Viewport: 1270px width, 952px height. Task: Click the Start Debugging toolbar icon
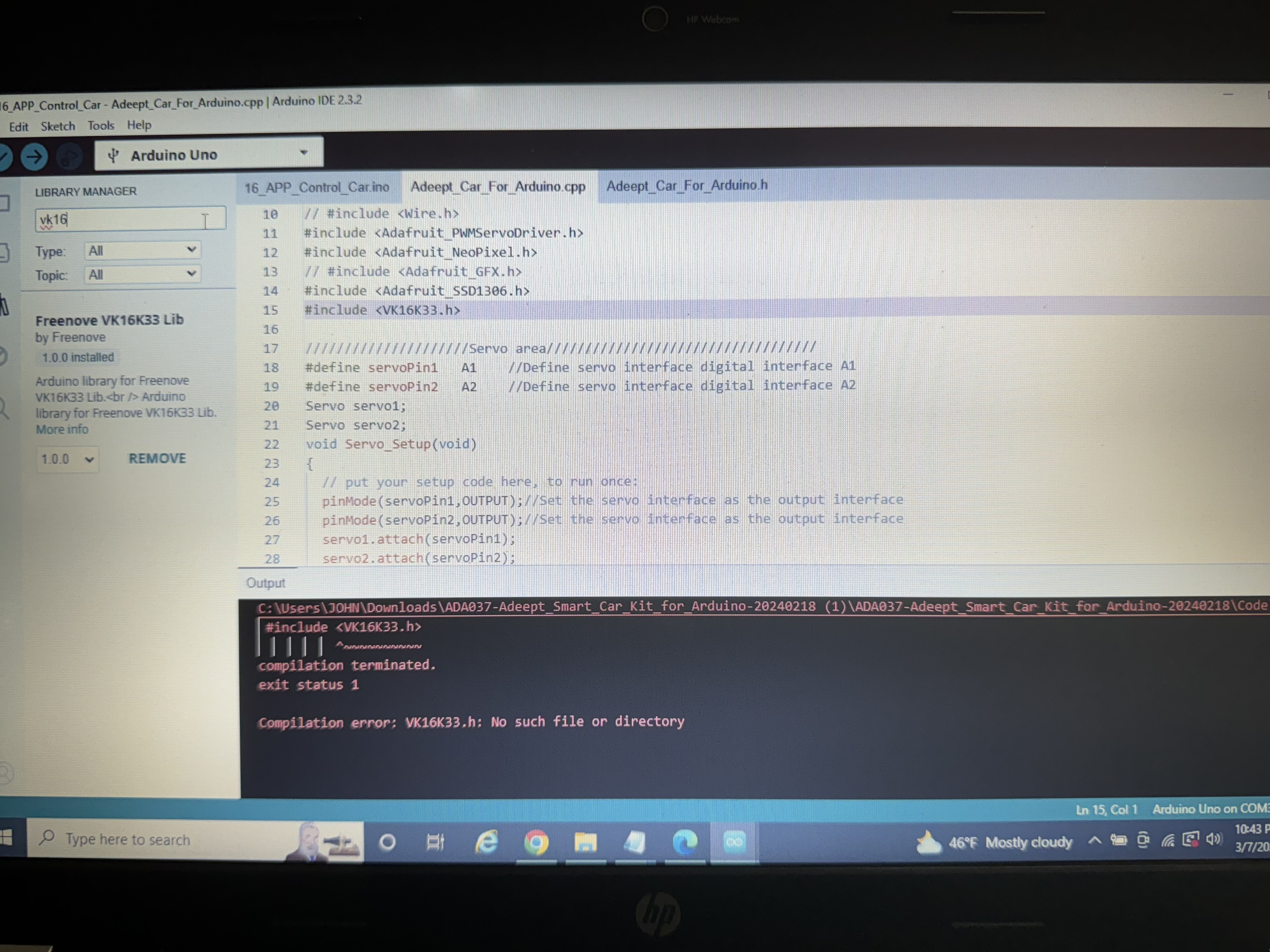[70, 157]
